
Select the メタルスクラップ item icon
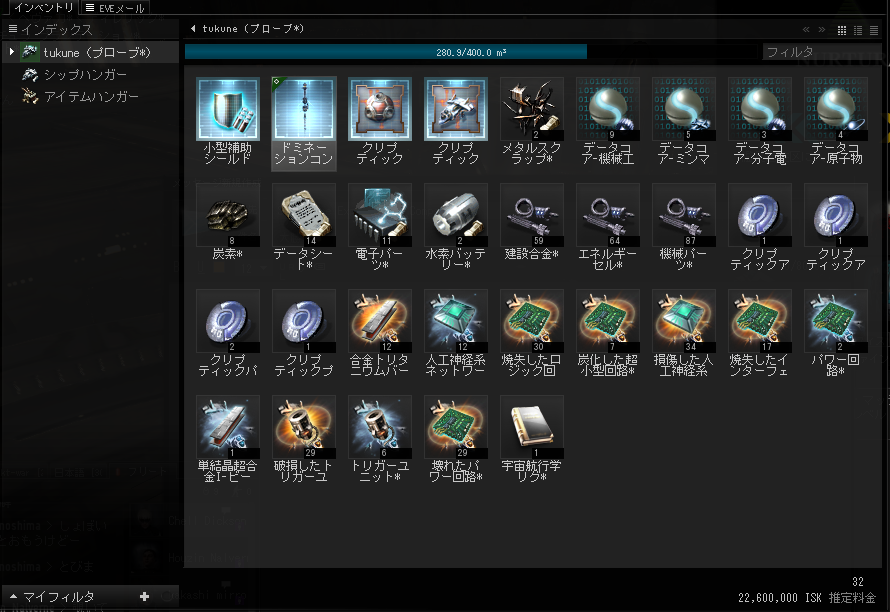tap(532, 109)
